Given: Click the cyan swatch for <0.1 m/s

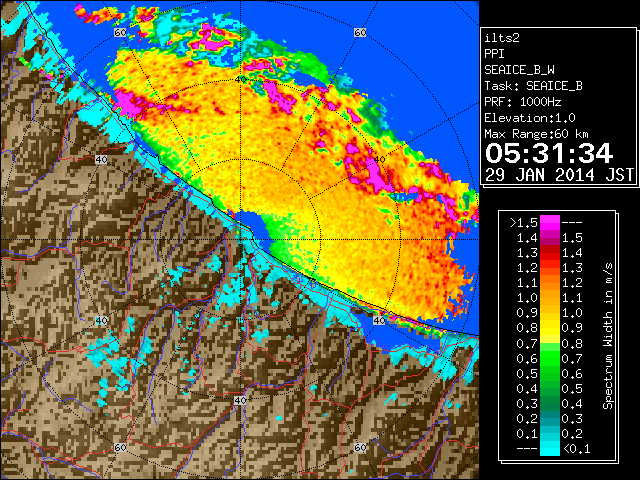Looking at the screenshot, I should 549,448.
